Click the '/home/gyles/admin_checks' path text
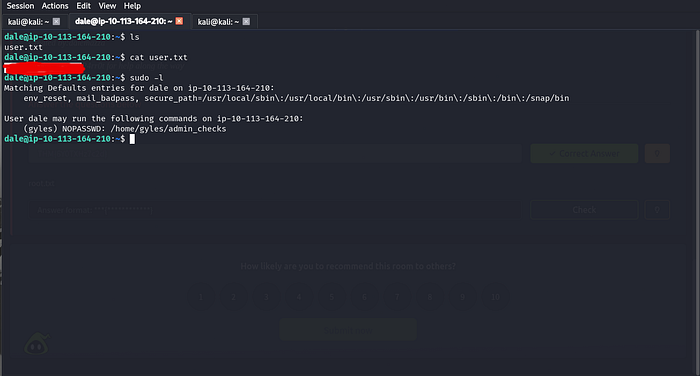This screenshot has height=376, width=700. point(168,129)
